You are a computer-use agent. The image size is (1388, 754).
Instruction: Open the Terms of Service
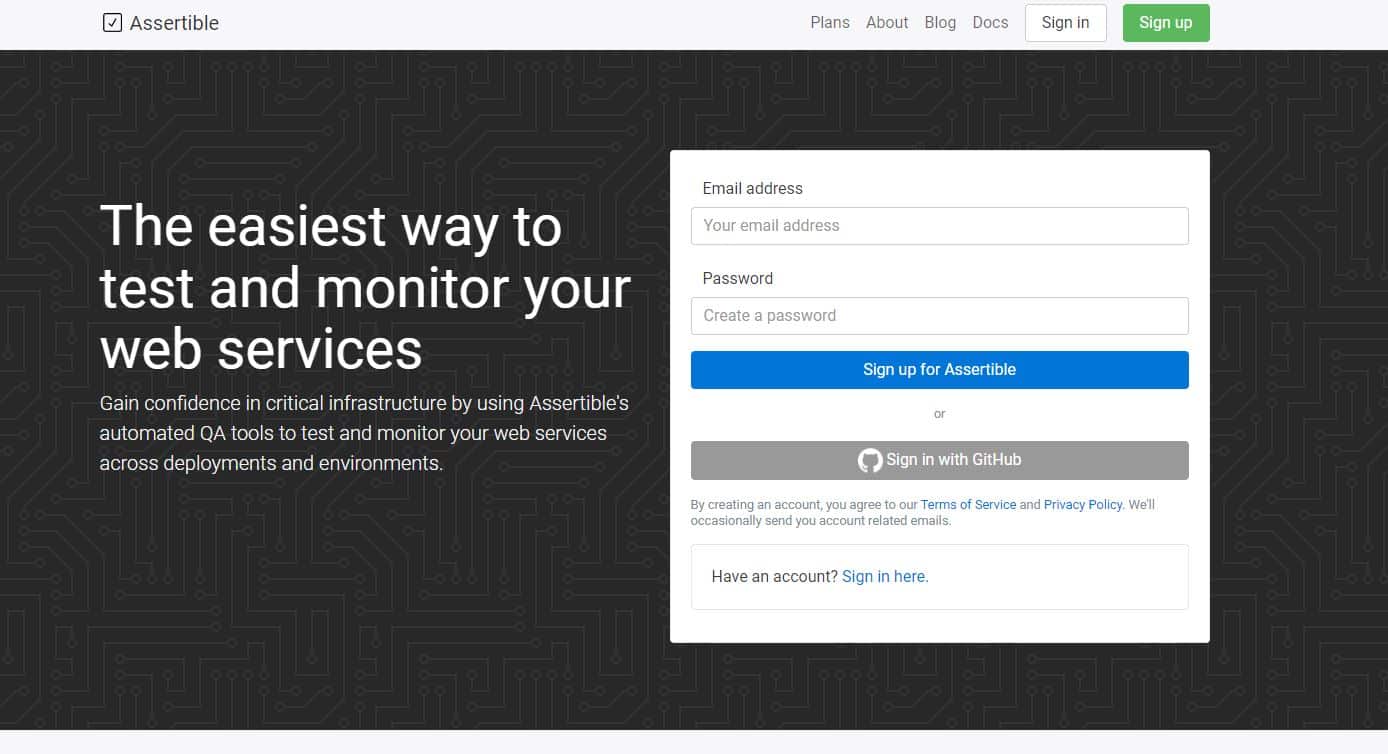pos(967,504)
